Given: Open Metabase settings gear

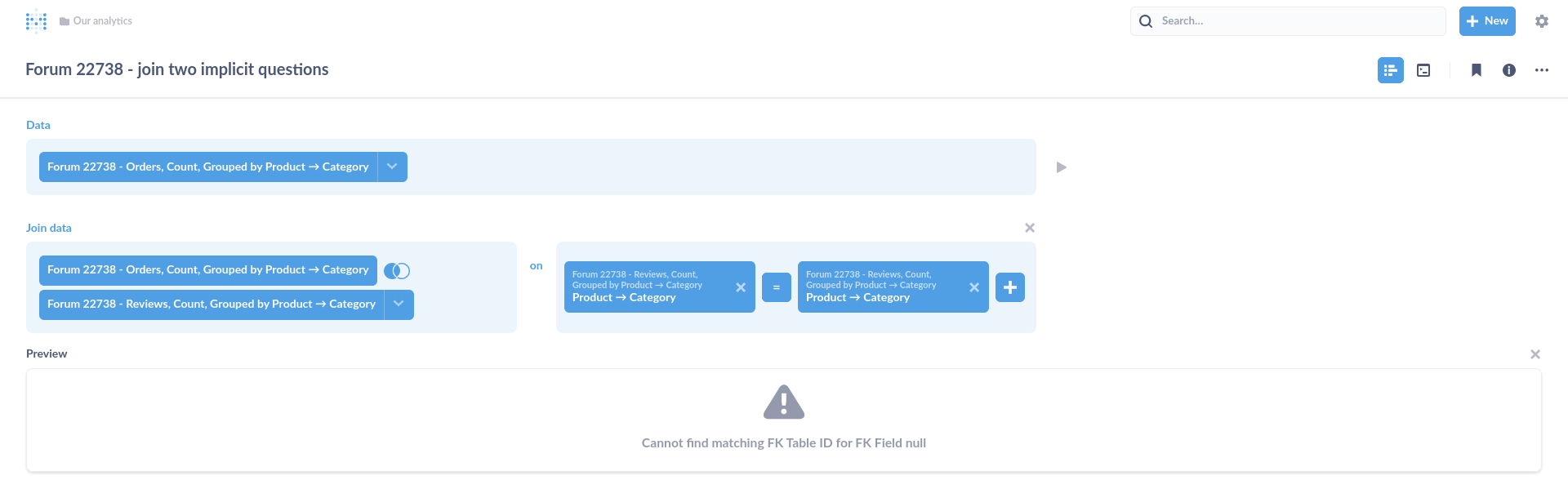Looking at the screenshot, I should point(1542,20).
